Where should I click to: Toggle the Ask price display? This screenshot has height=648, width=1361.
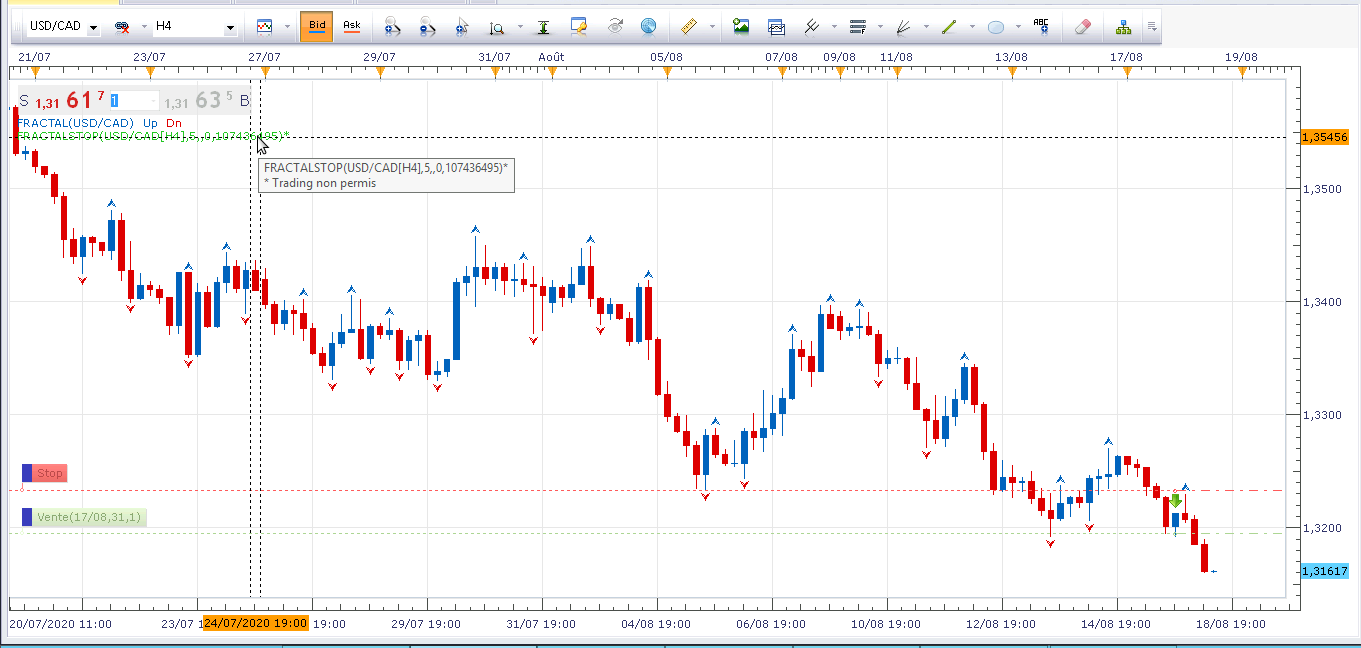coord(351,25)
